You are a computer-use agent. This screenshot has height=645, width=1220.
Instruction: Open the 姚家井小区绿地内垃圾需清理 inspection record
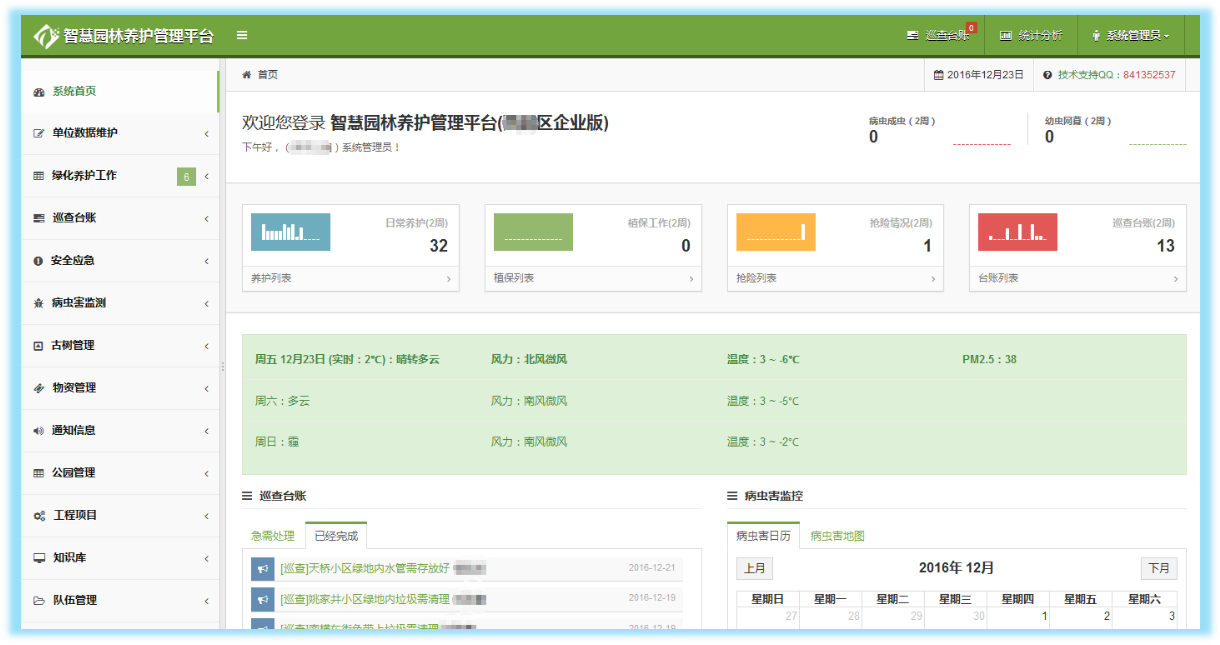[365, 600]
